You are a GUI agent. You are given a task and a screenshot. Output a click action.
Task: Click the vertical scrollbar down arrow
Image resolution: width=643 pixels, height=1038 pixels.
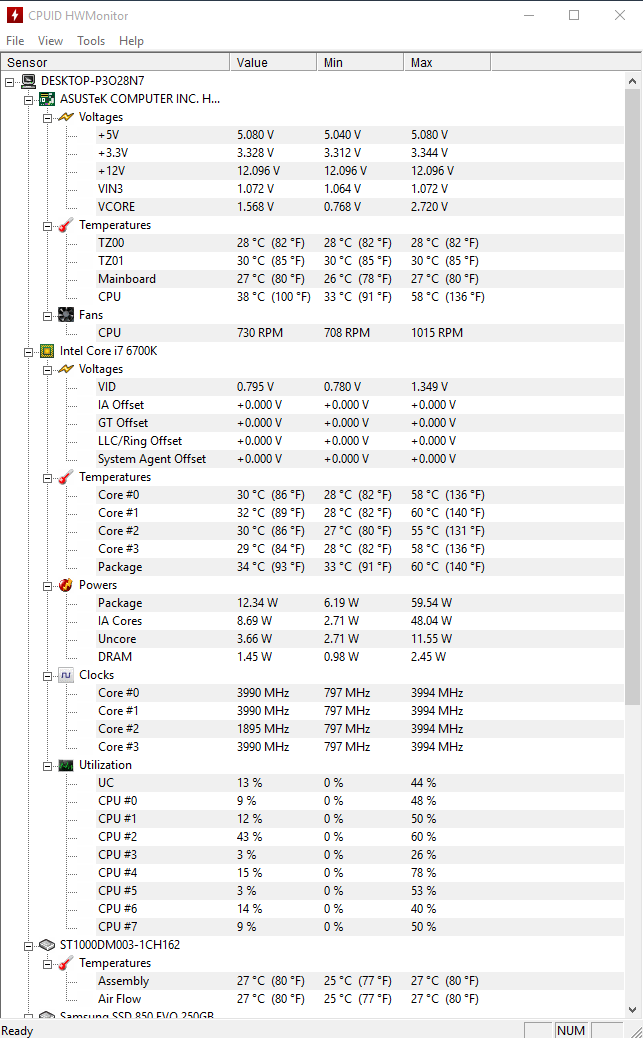click(x=633, y=1009)
